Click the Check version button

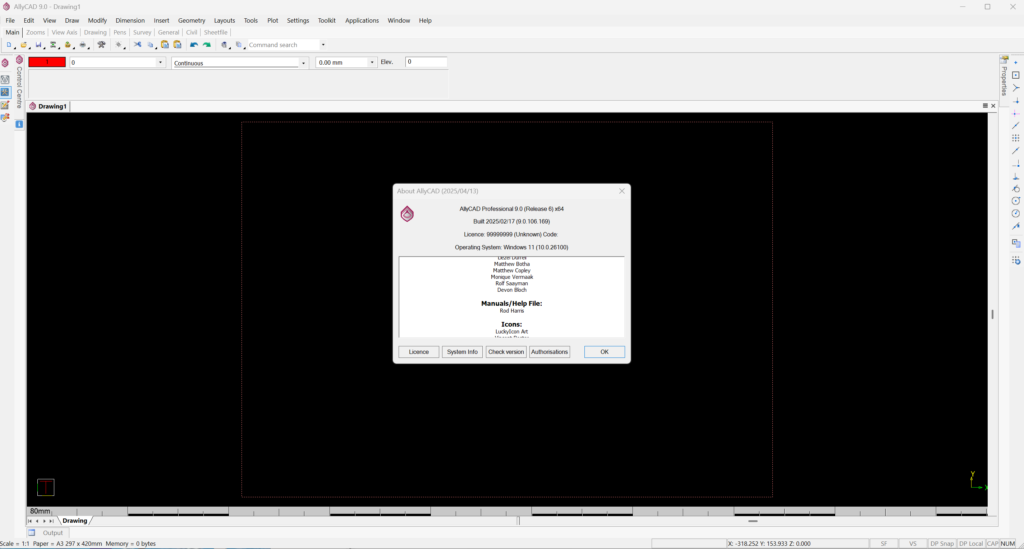(505, 352)
